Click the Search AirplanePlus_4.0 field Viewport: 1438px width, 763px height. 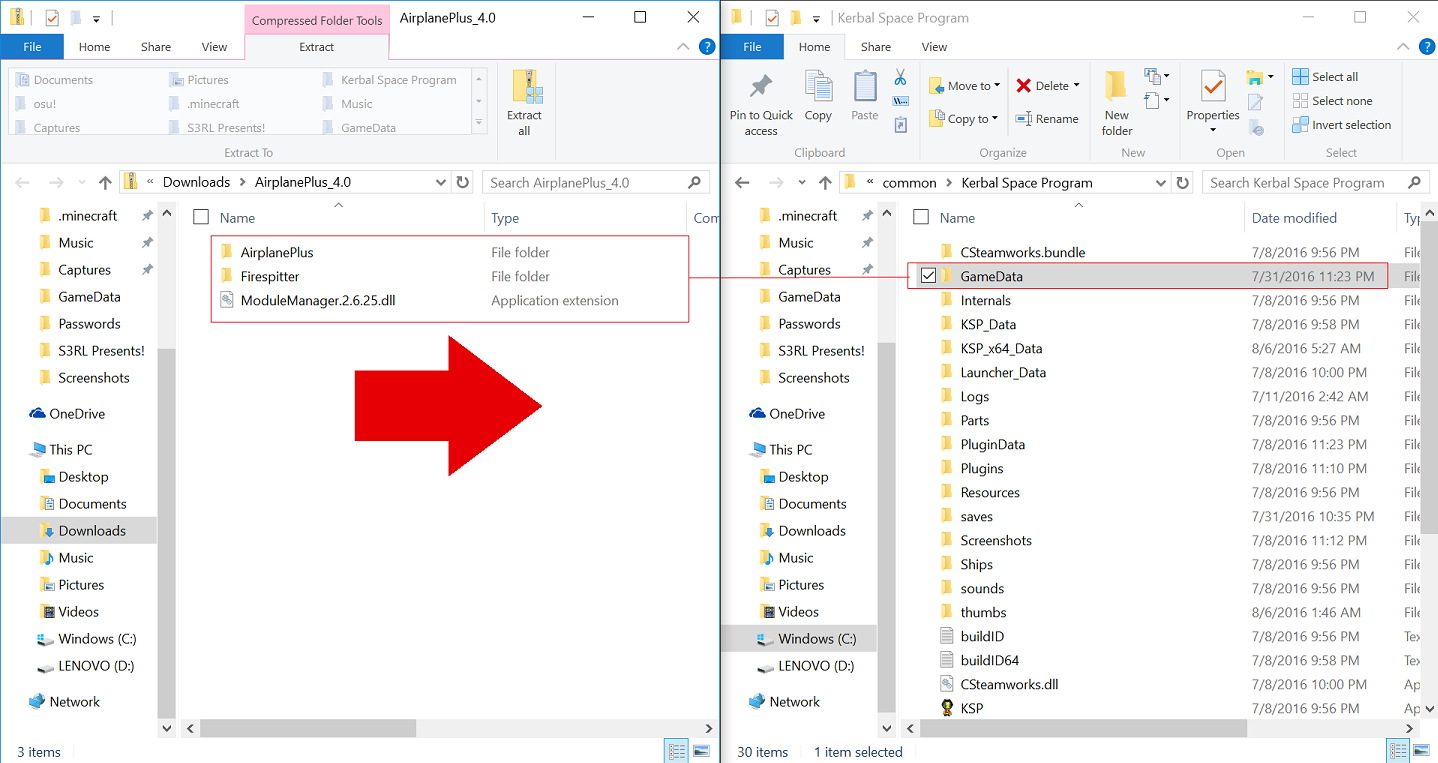(x=596, y=183)
